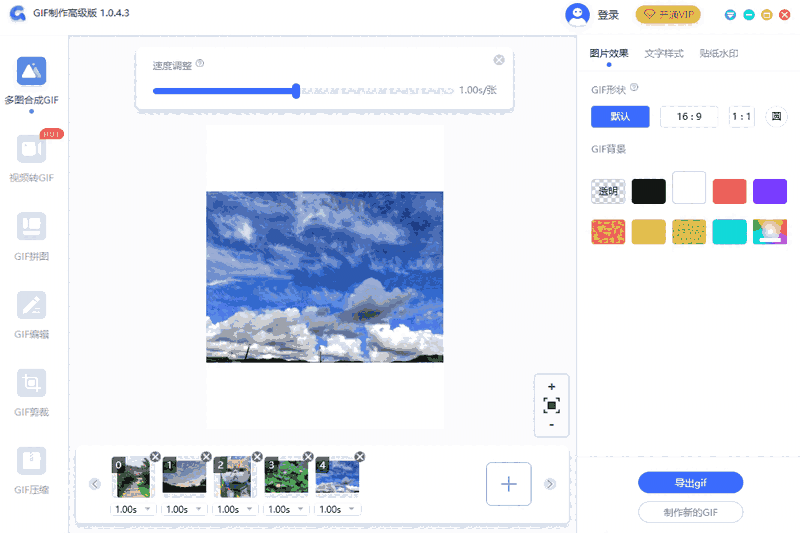
Task: Select 1:1 GIF shape
Action: (x=741, y=116)
